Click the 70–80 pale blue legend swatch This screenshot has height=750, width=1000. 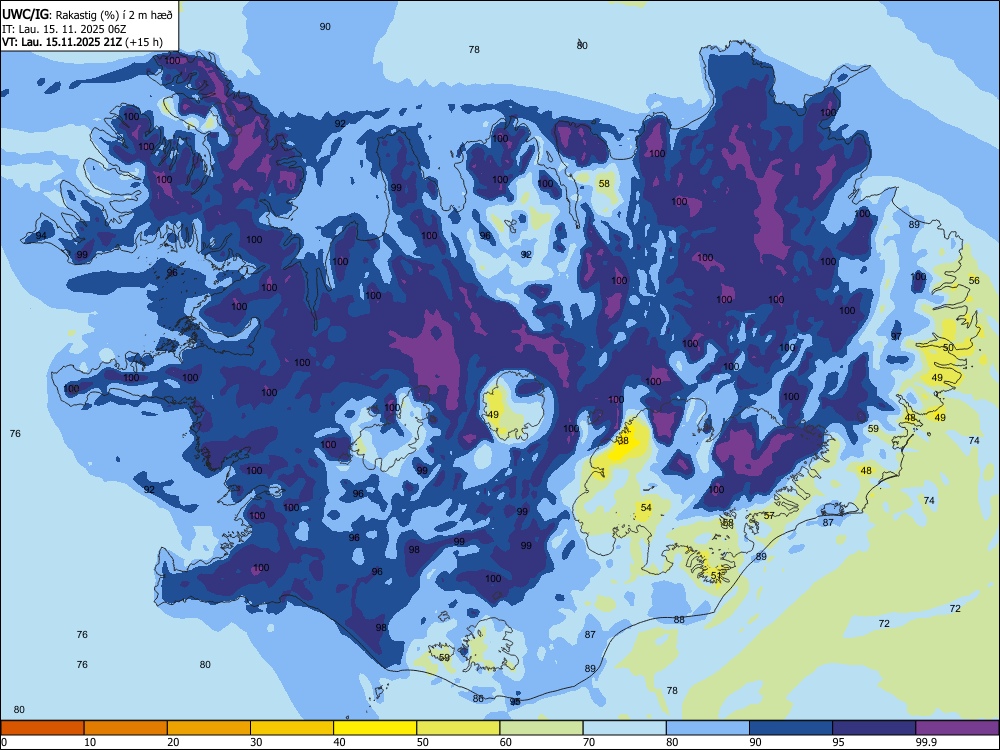624,728
